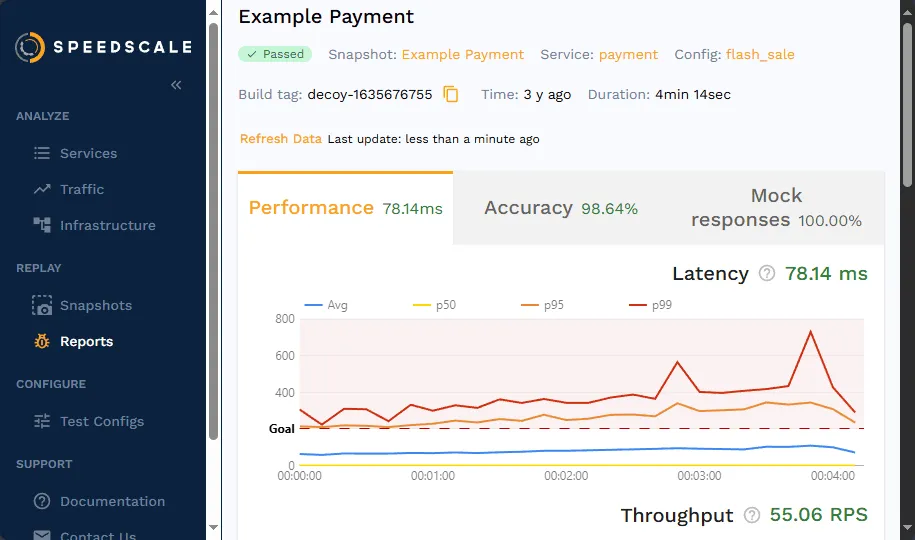Click the build tag decoy-1635676755 text
The width and height of the screenshot is (915, 540).
click(370, 95)
